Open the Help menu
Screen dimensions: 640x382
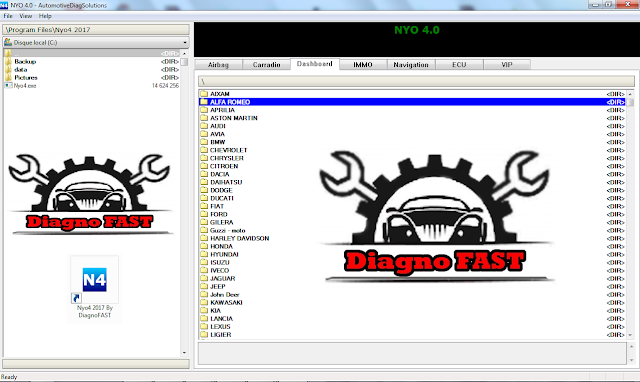click(45, 16)
